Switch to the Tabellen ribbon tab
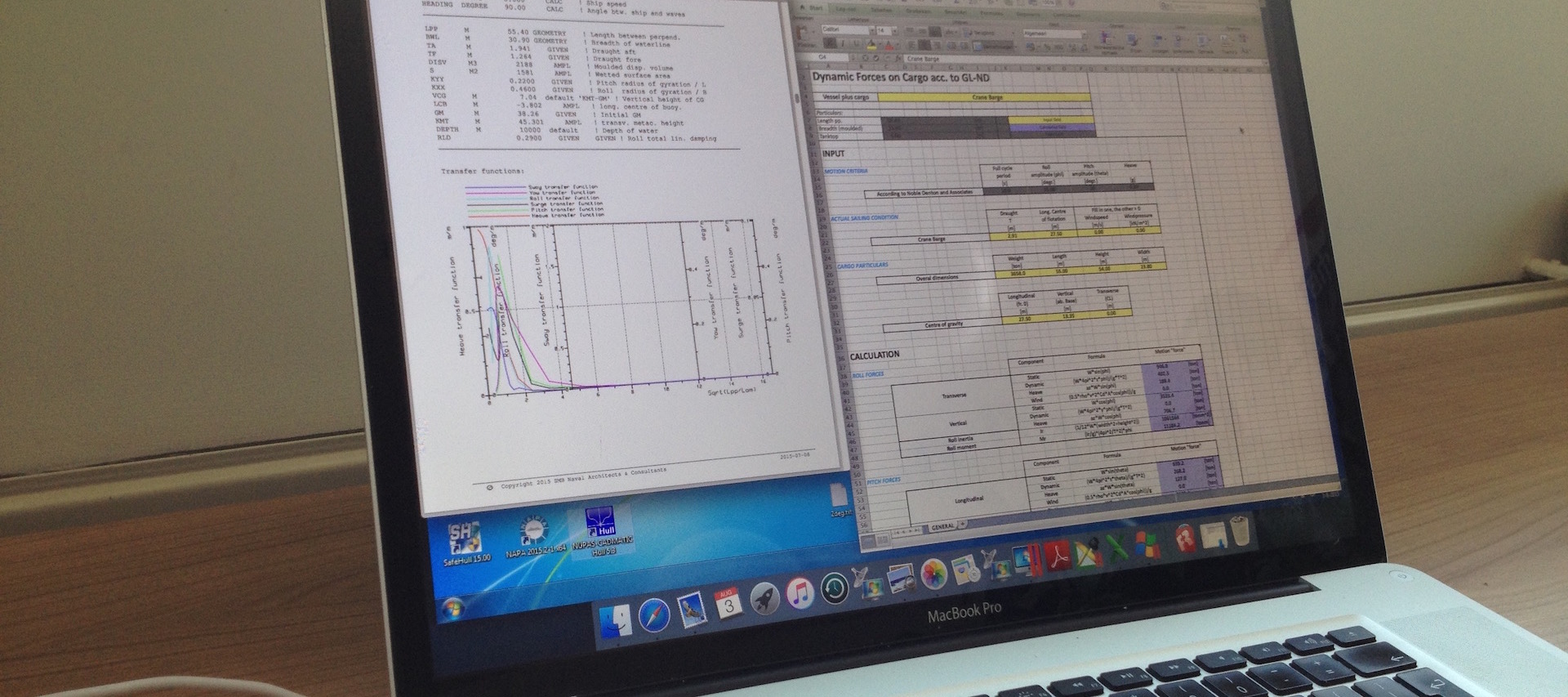Image resolution: width=1568 pixels, height=697 pixels. click(881, 10)
